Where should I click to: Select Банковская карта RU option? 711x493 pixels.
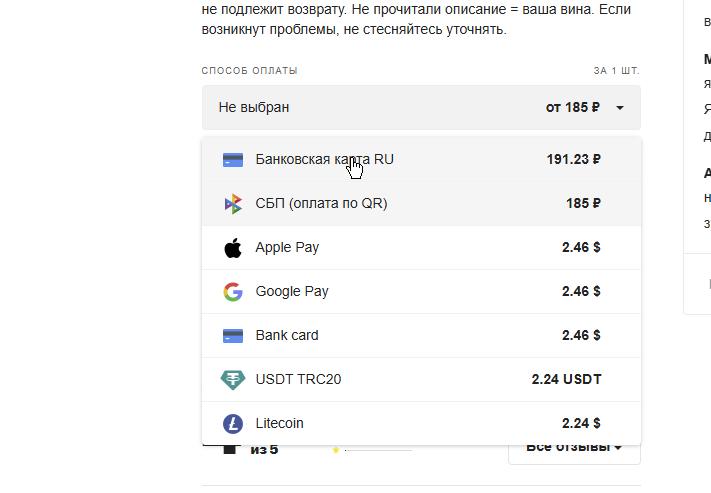421,160
